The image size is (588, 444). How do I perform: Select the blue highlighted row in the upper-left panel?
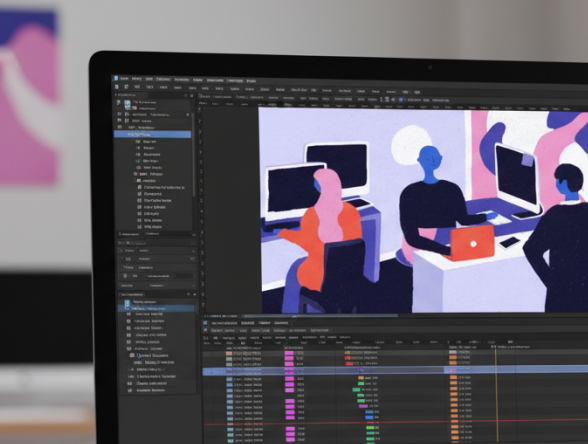[152, 134]
